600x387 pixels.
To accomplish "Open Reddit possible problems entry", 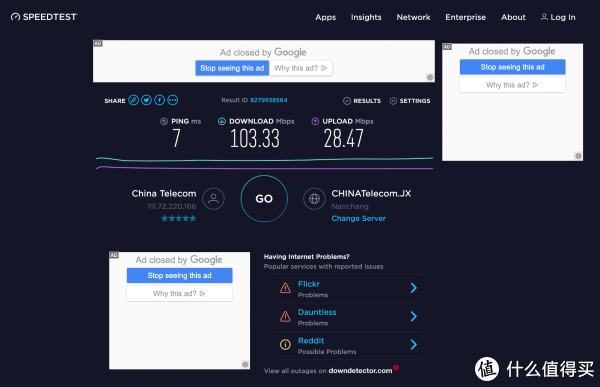I will coord(348,346).
